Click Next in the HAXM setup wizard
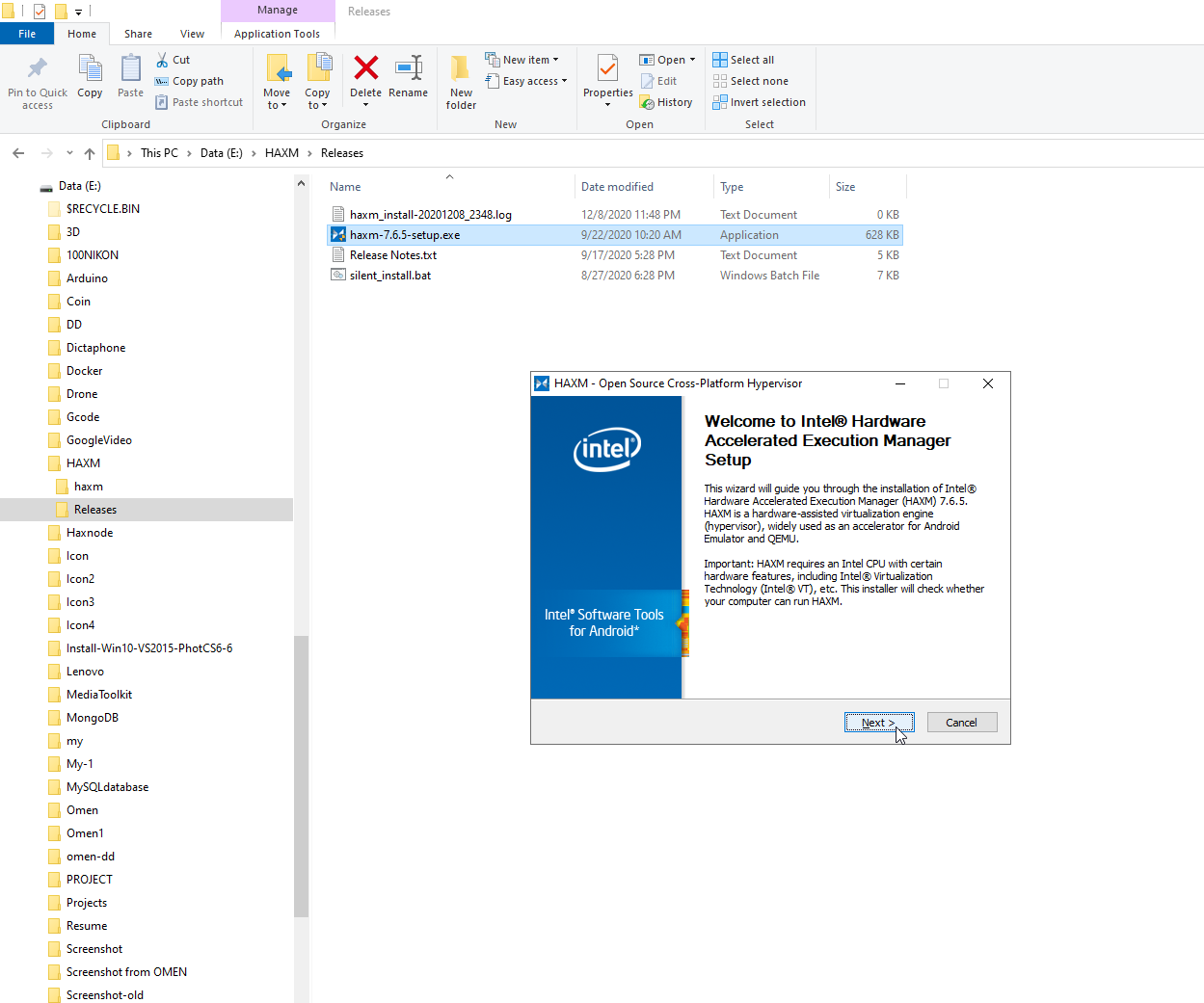This screenshot has height=1003, width=1204. coord(879,723)
